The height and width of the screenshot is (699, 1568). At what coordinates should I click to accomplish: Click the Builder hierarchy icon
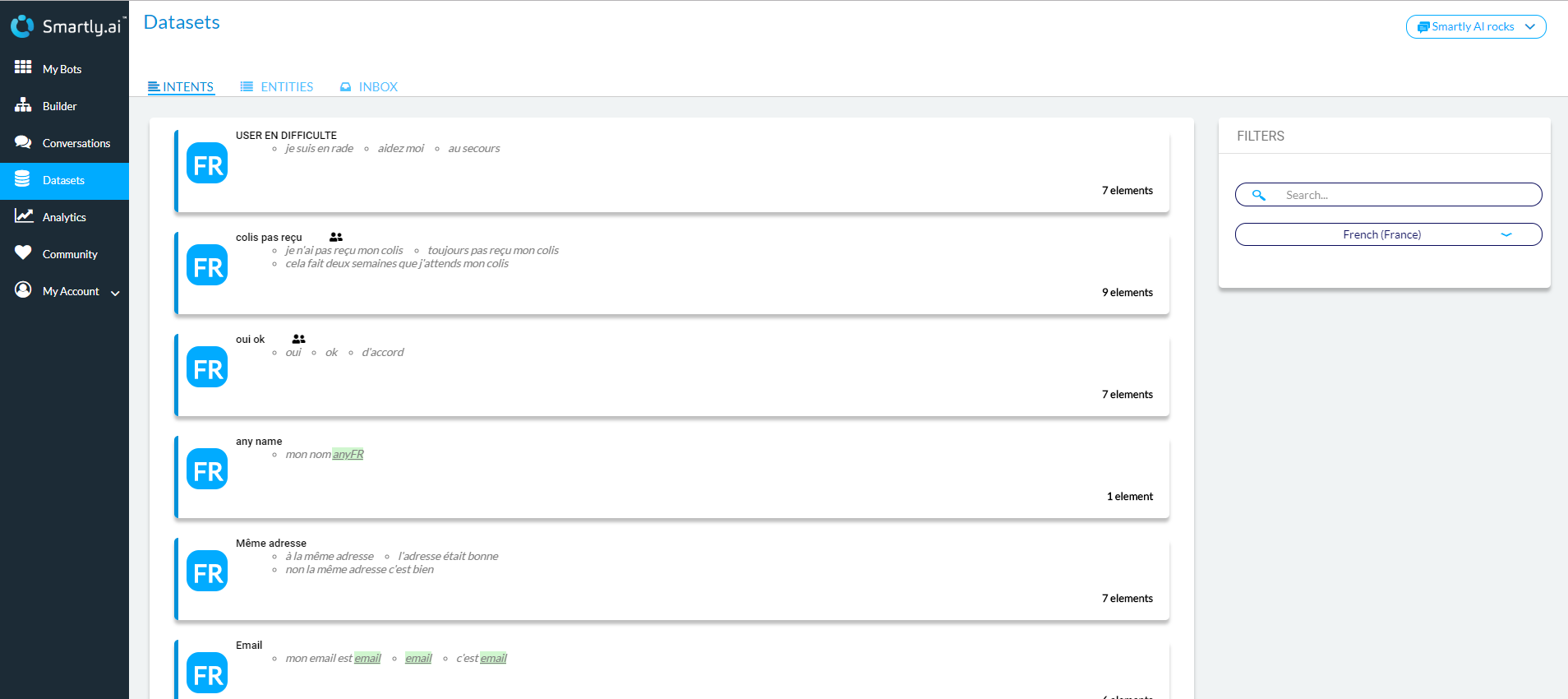pyautogui.click(x=23, y=104)
